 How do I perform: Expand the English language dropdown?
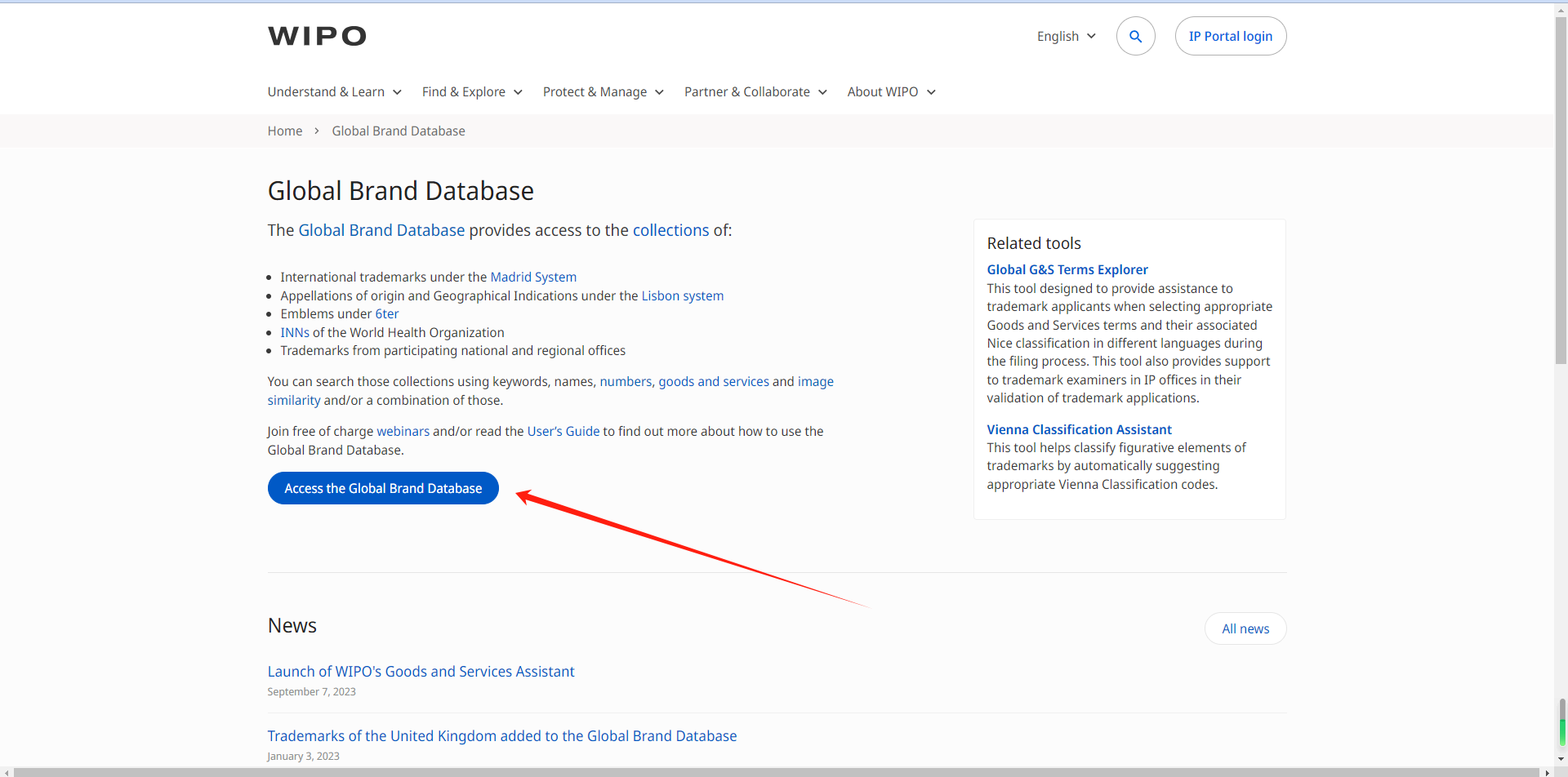(x=1066, y=36)
